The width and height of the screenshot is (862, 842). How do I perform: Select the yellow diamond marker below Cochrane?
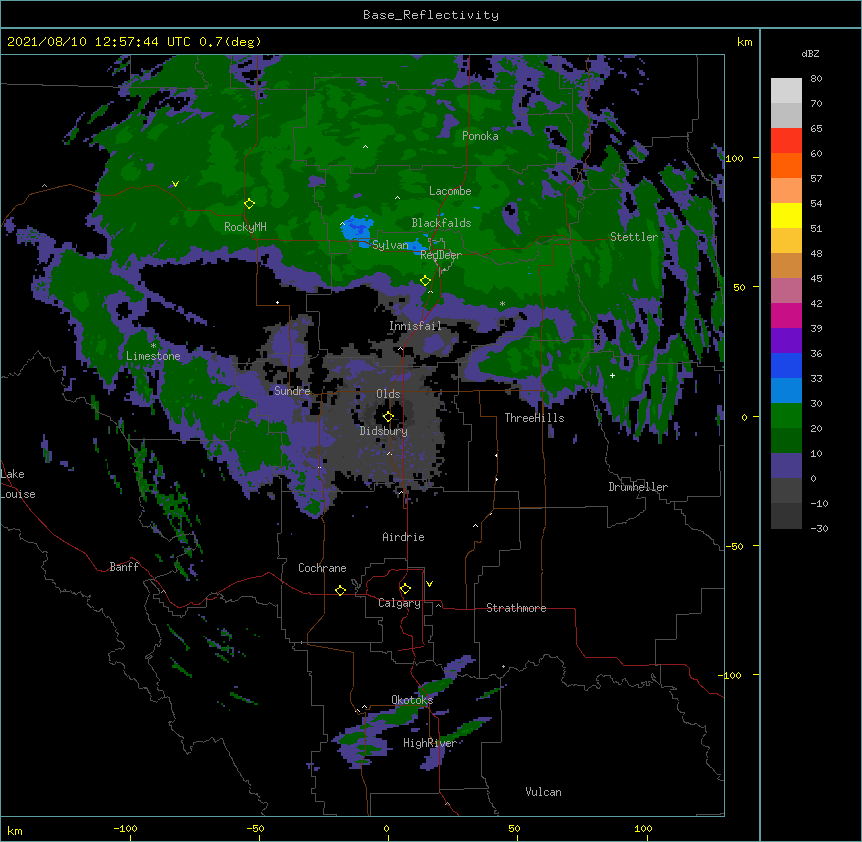340,590
